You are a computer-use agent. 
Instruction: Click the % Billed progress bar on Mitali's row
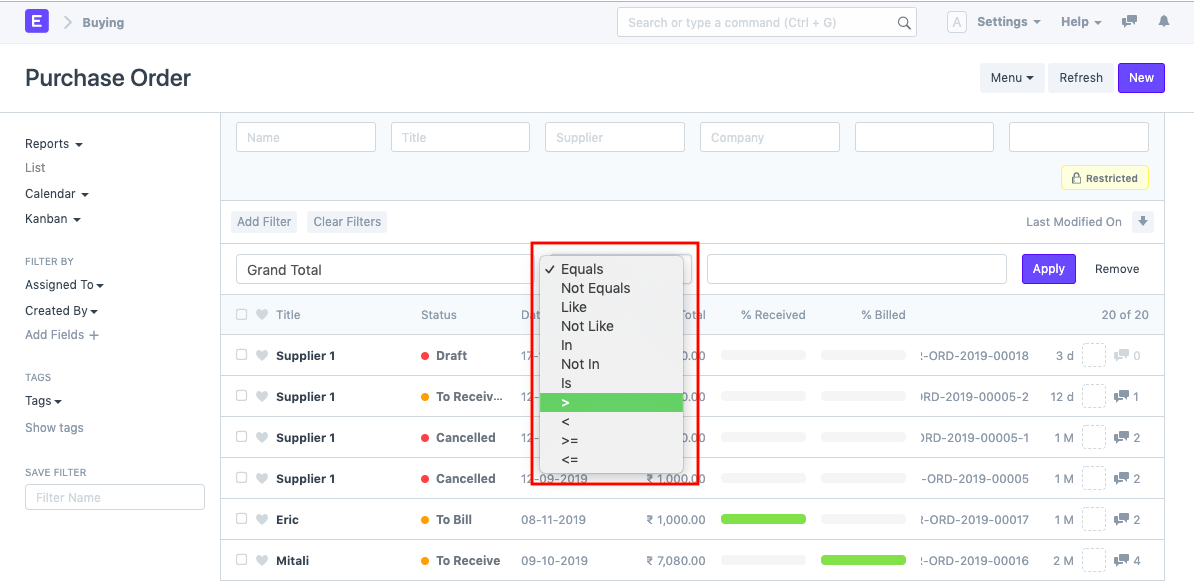coord(863,560)
